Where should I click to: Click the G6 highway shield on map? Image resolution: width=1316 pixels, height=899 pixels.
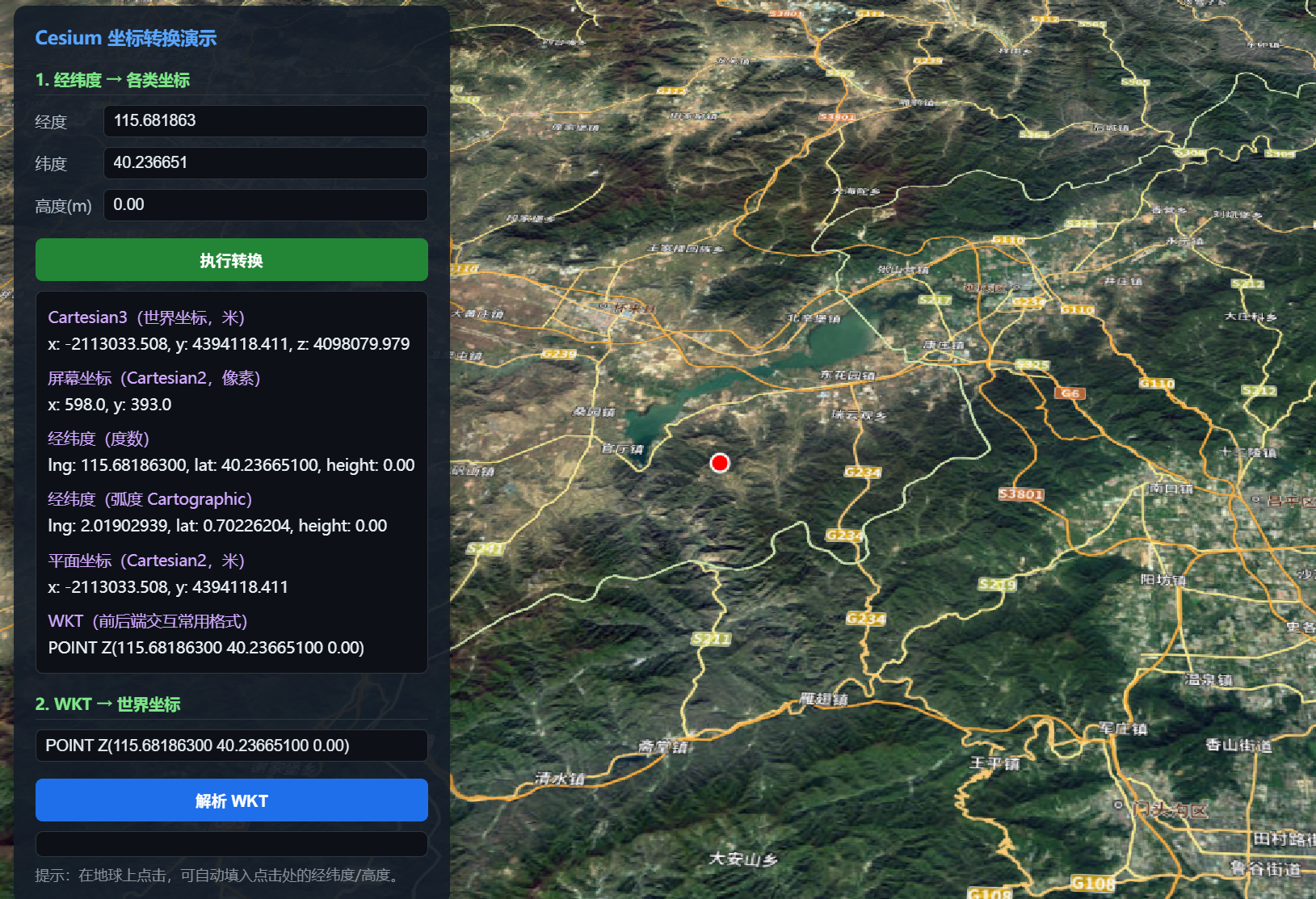click(x=1070, y=393)
